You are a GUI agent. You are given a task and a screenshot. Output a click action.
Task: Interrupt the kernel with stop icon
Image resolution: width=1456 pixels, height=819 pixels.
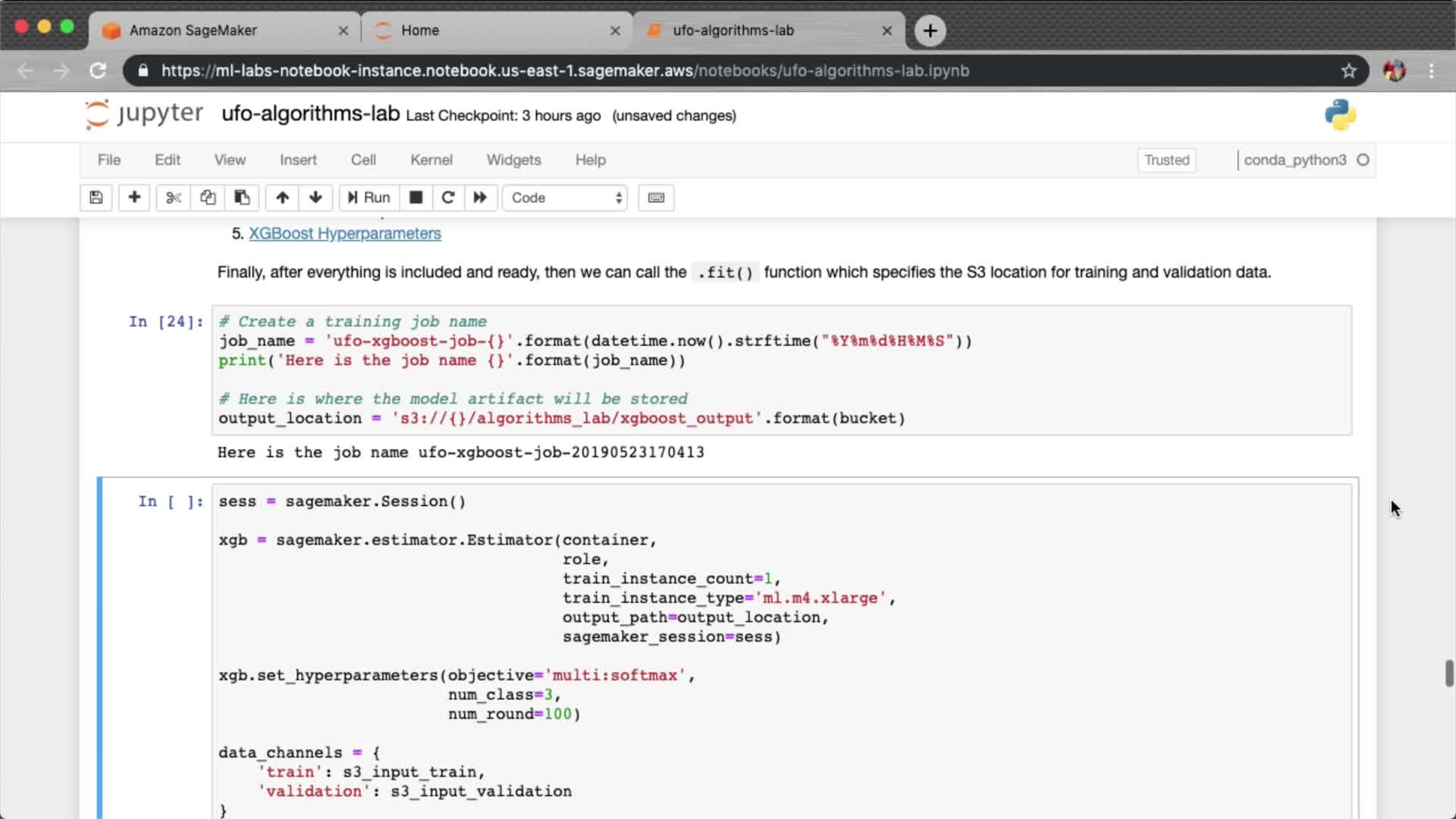pos(416,198)
